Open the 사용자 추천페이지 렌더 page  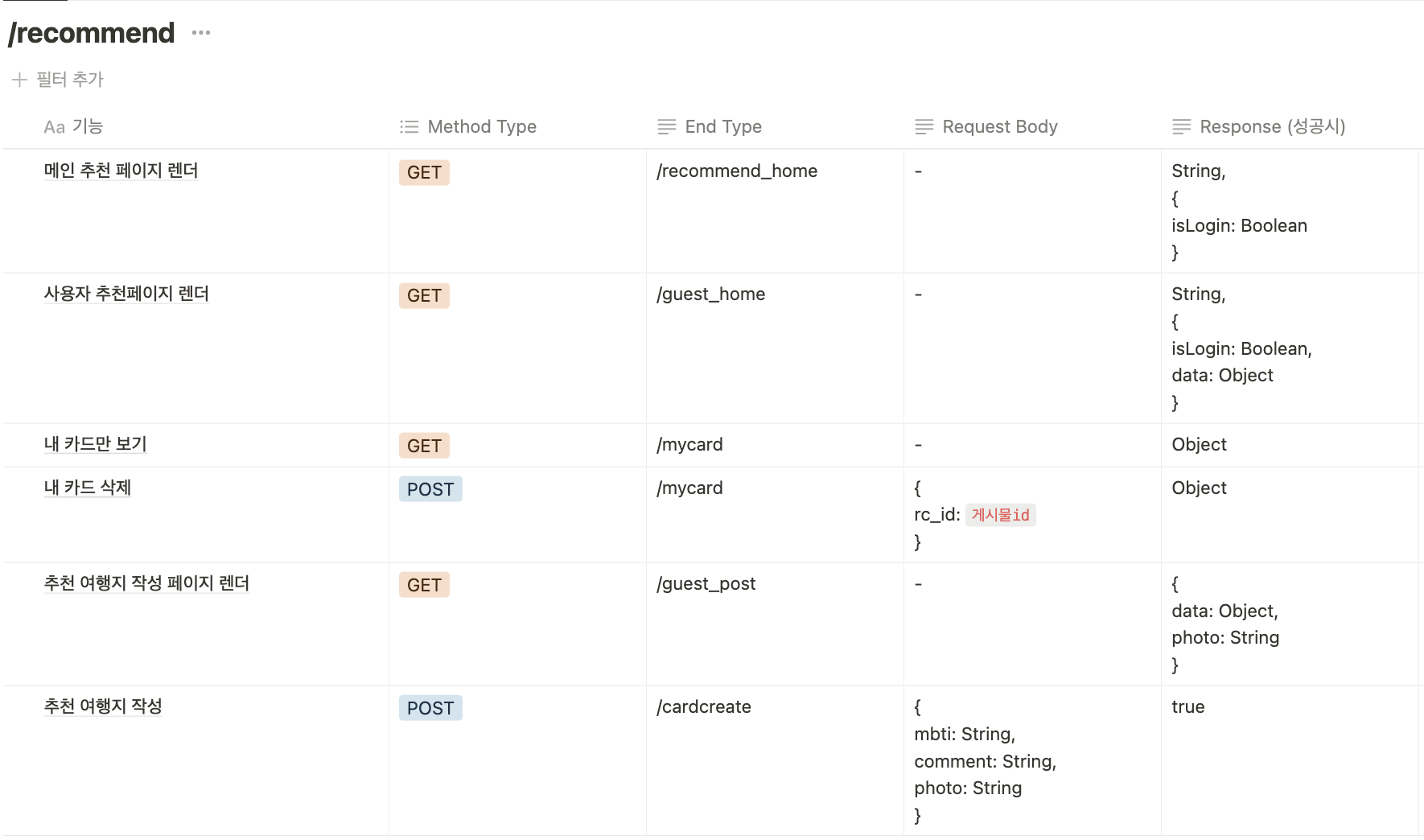126,294
